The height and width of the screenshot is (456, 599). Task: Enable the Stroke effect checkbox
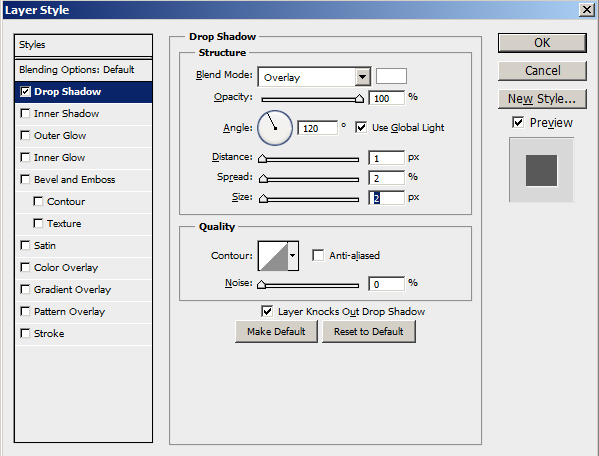(25, 333)
